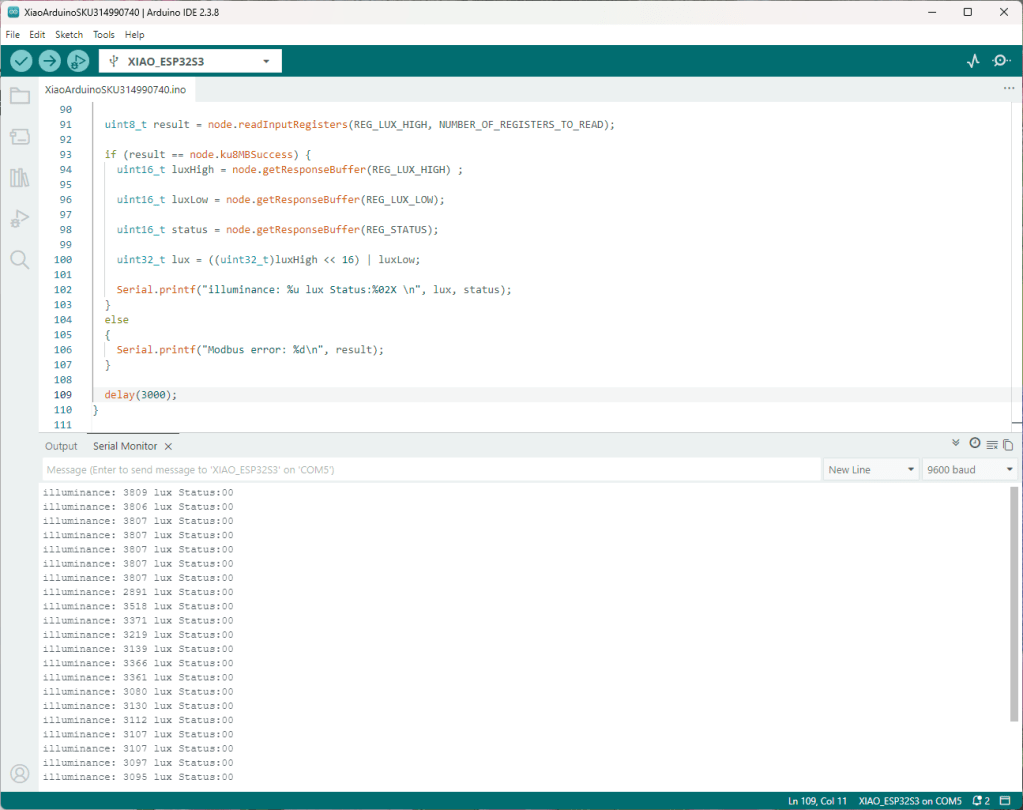Click the Verify sketch checkmark button
Image resolution: width=1023 pixels, height=810 pixels.
(x=21, y=61)
